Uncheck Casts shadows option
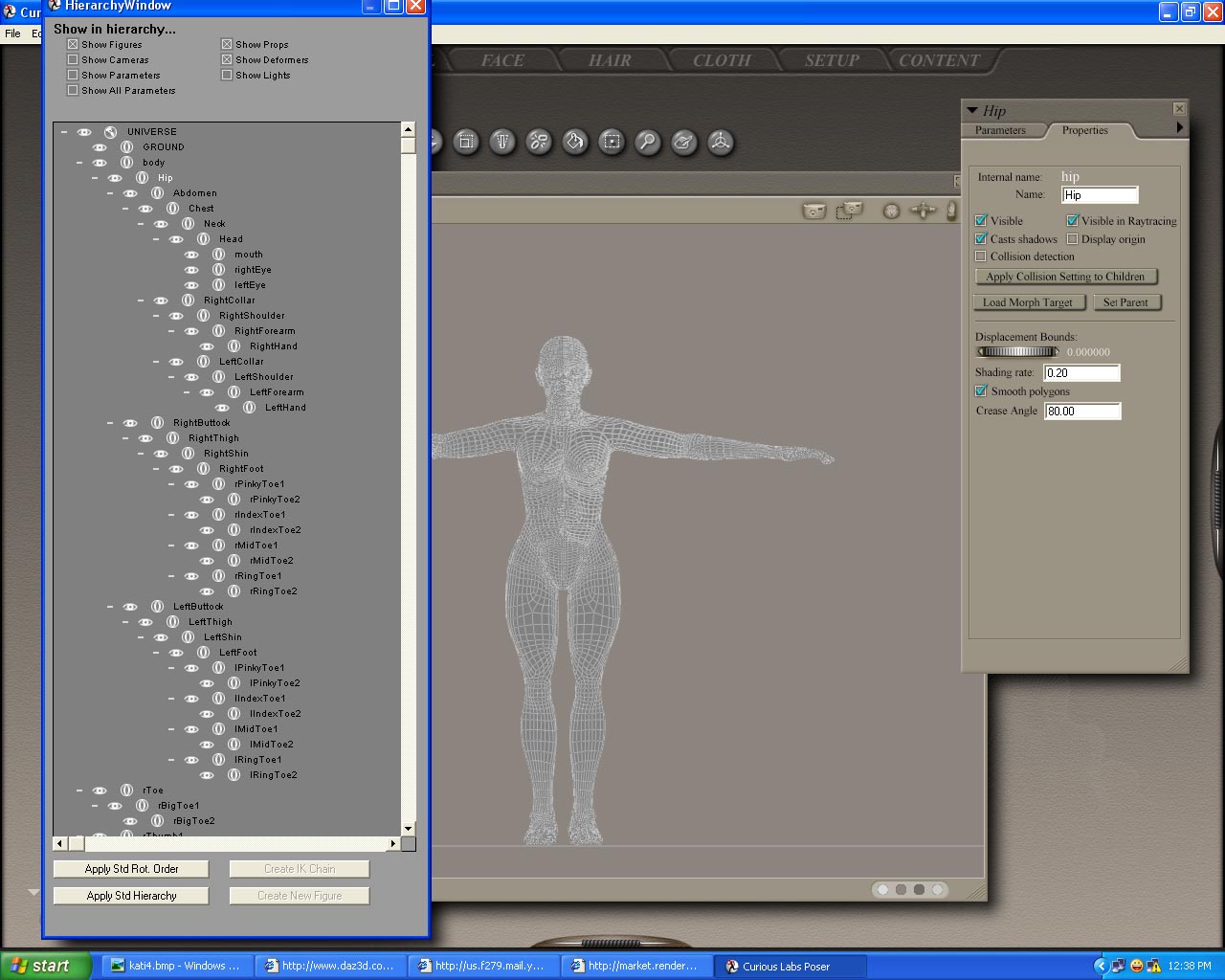This screenshot has height=980, width=1225. 981,239
